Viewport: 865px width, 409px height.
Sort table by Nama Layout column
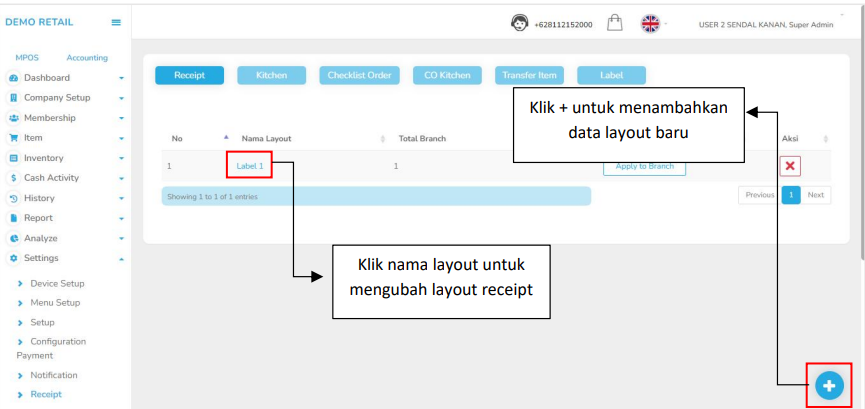265,138
